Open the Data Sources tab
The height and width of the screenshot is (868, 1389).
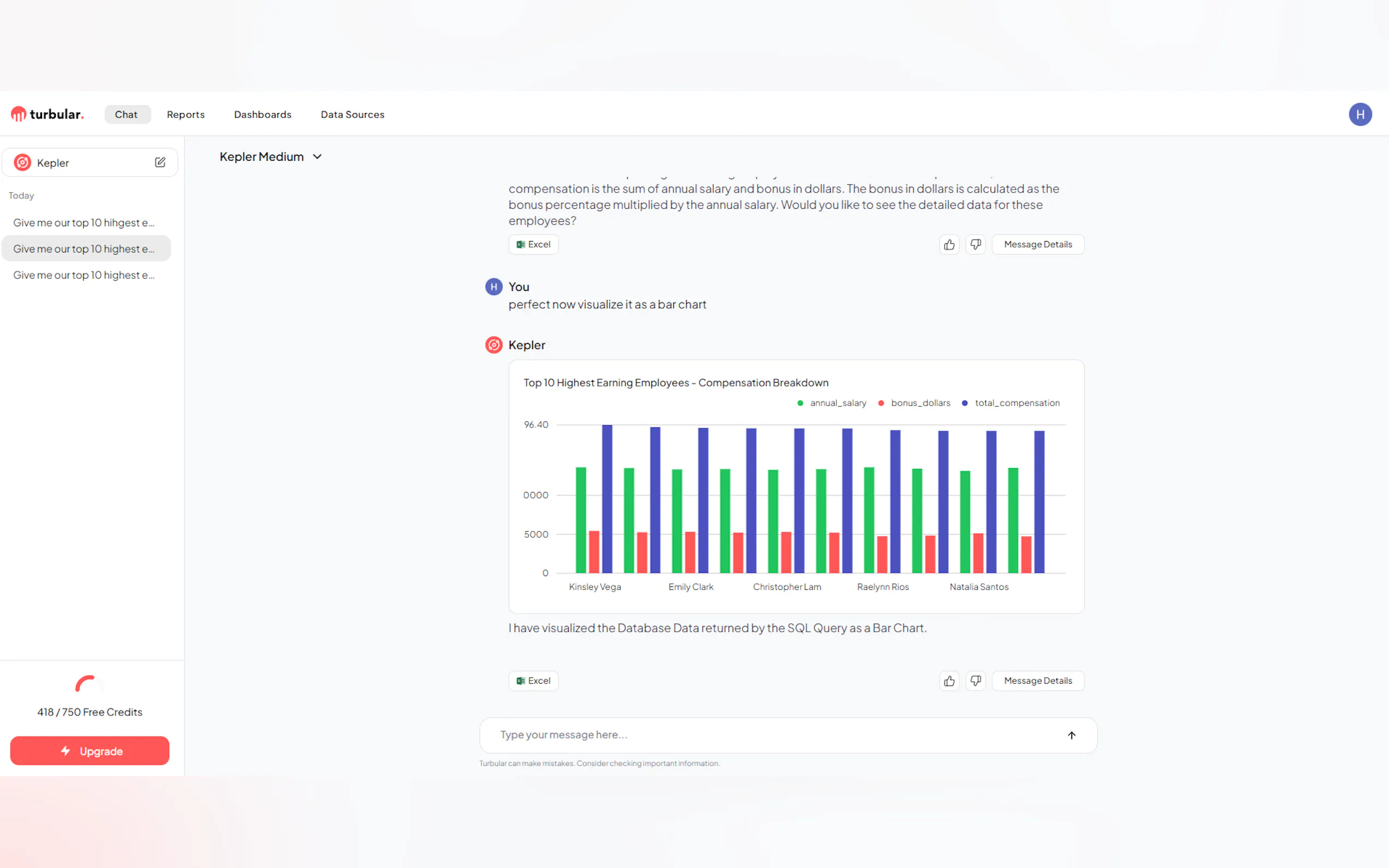pyautogui.click(x=352, y=114)
